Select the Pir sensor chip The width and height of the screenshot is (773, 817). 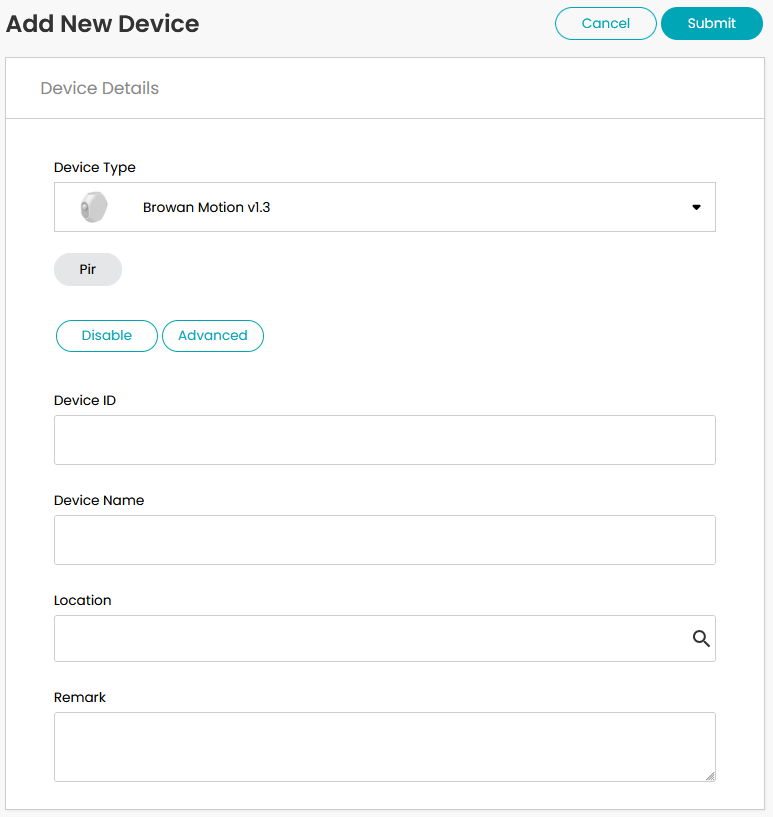(x=88, y=269)
